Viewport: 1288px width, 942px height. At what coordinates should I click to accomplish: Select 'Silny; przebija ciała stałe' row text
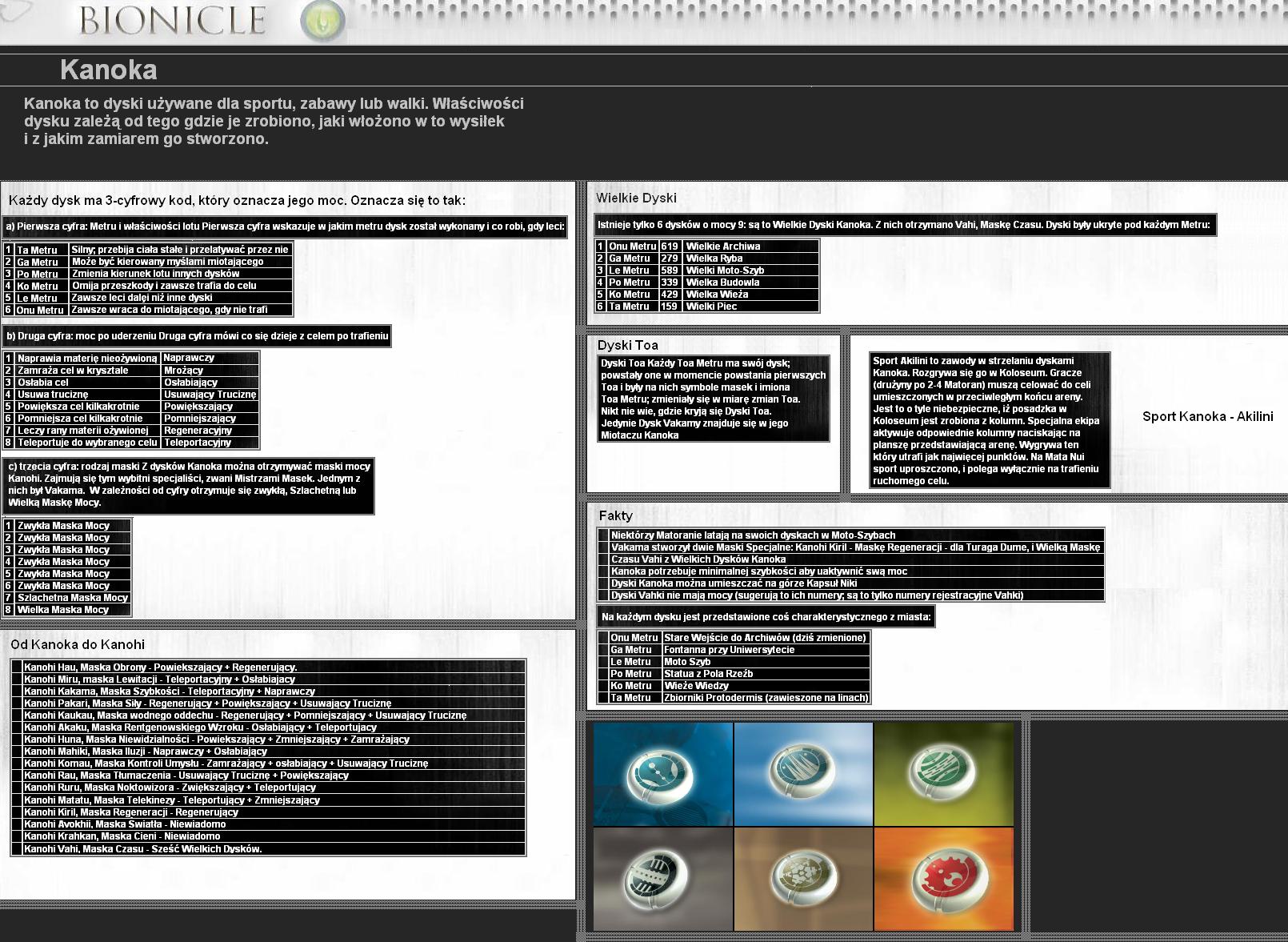(x=180, y=250)
